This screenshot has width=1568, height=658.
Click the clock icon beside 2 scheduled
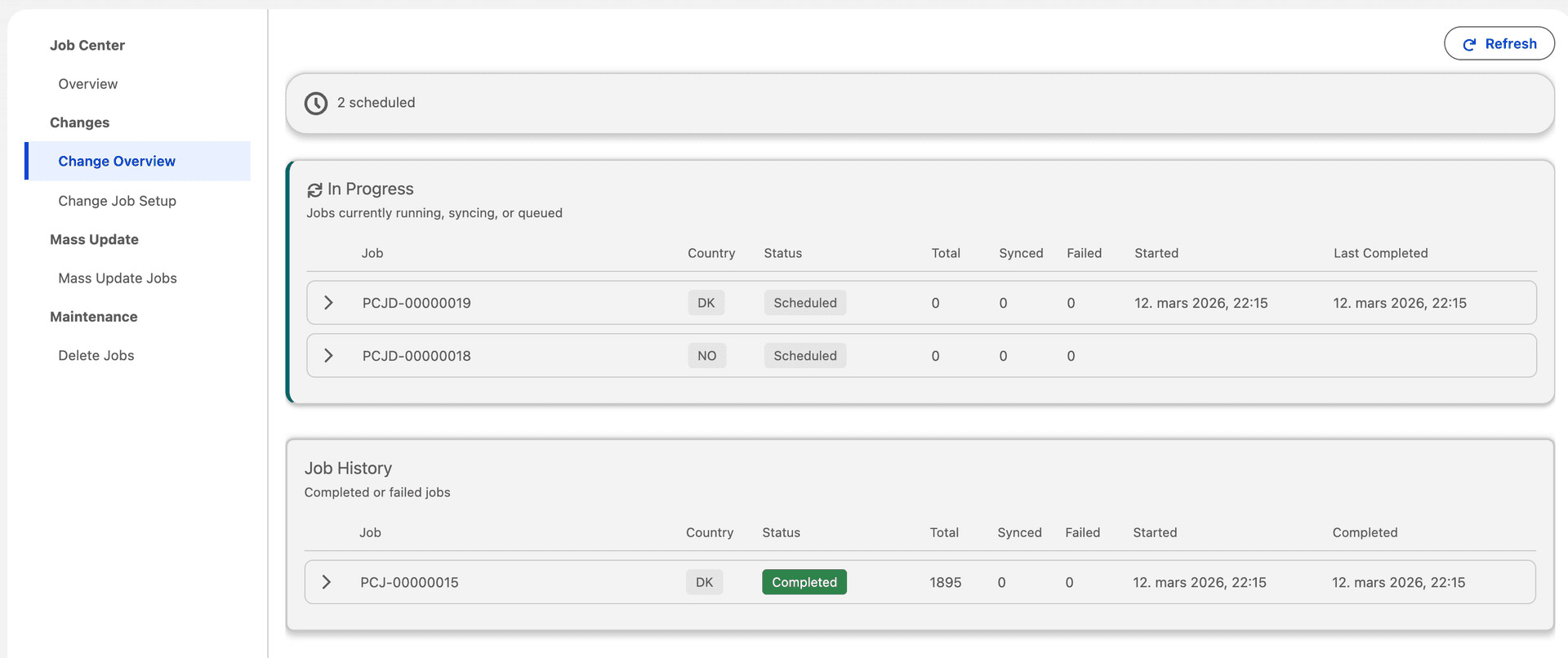[316, 104]
